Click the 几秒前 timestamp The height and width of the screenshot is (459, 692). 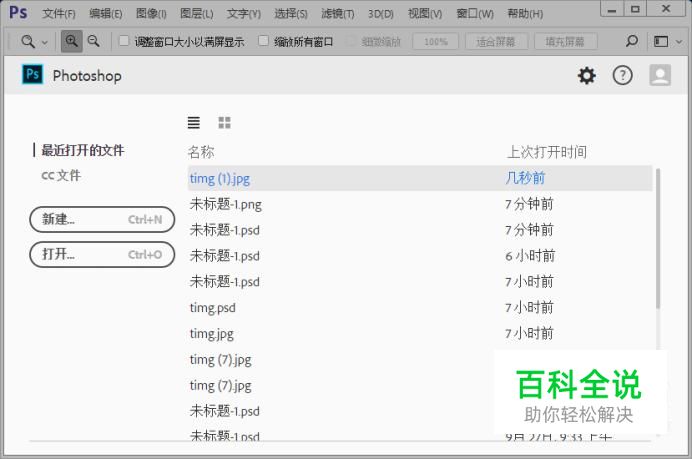[x=525, y=178]
